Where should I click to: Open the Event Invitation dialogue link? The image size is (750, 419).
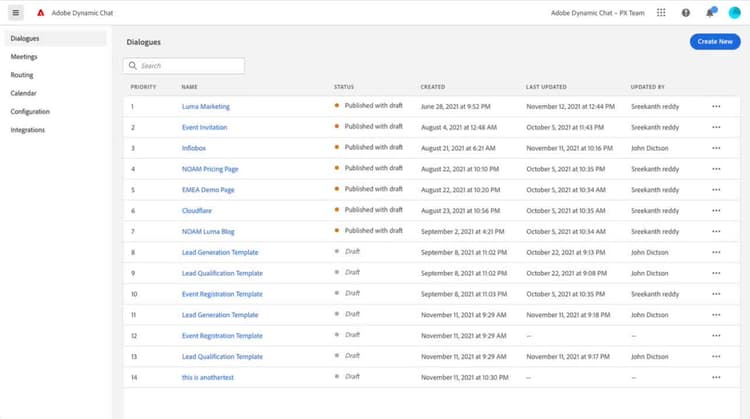click(204, 127)
